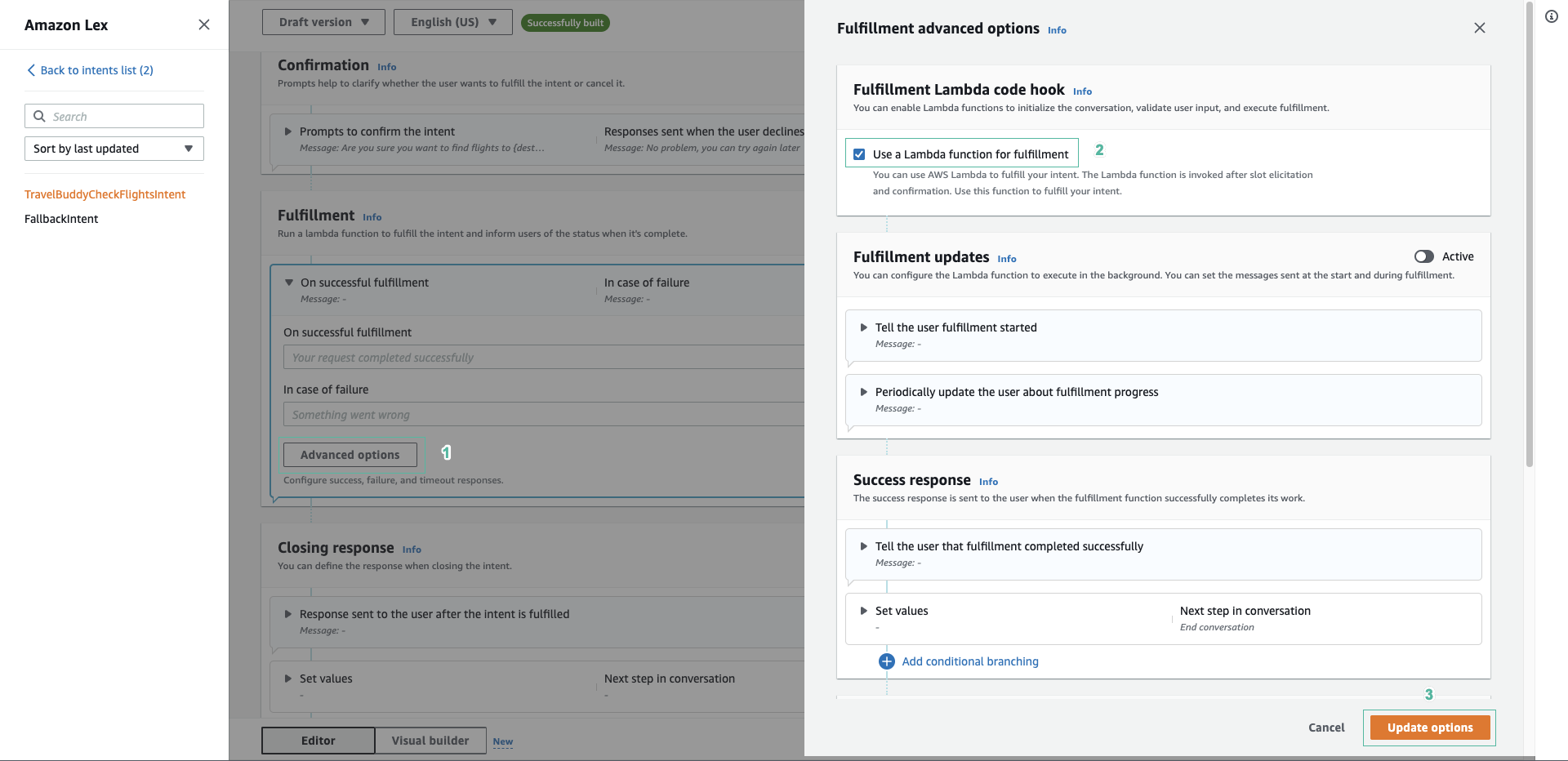Expand Prompts to confirm the intent
The height and width of the screenshot is (761, 1568).
[x=288, y=131]
